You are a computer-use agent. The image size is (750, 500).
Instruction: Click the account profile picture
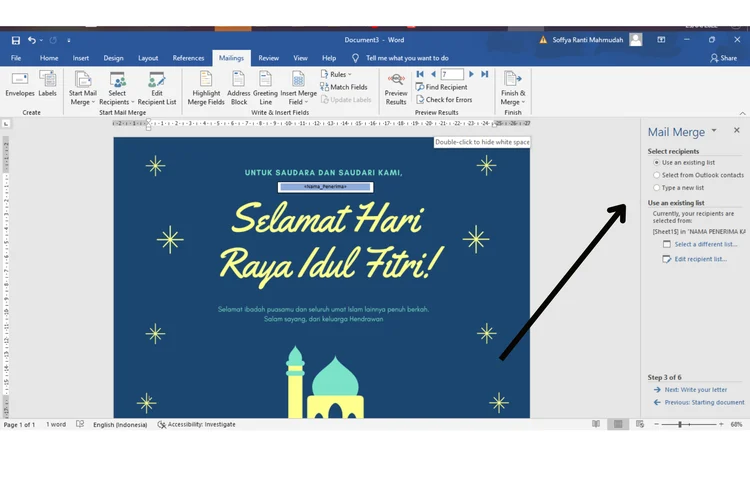[x=636, y=40]
